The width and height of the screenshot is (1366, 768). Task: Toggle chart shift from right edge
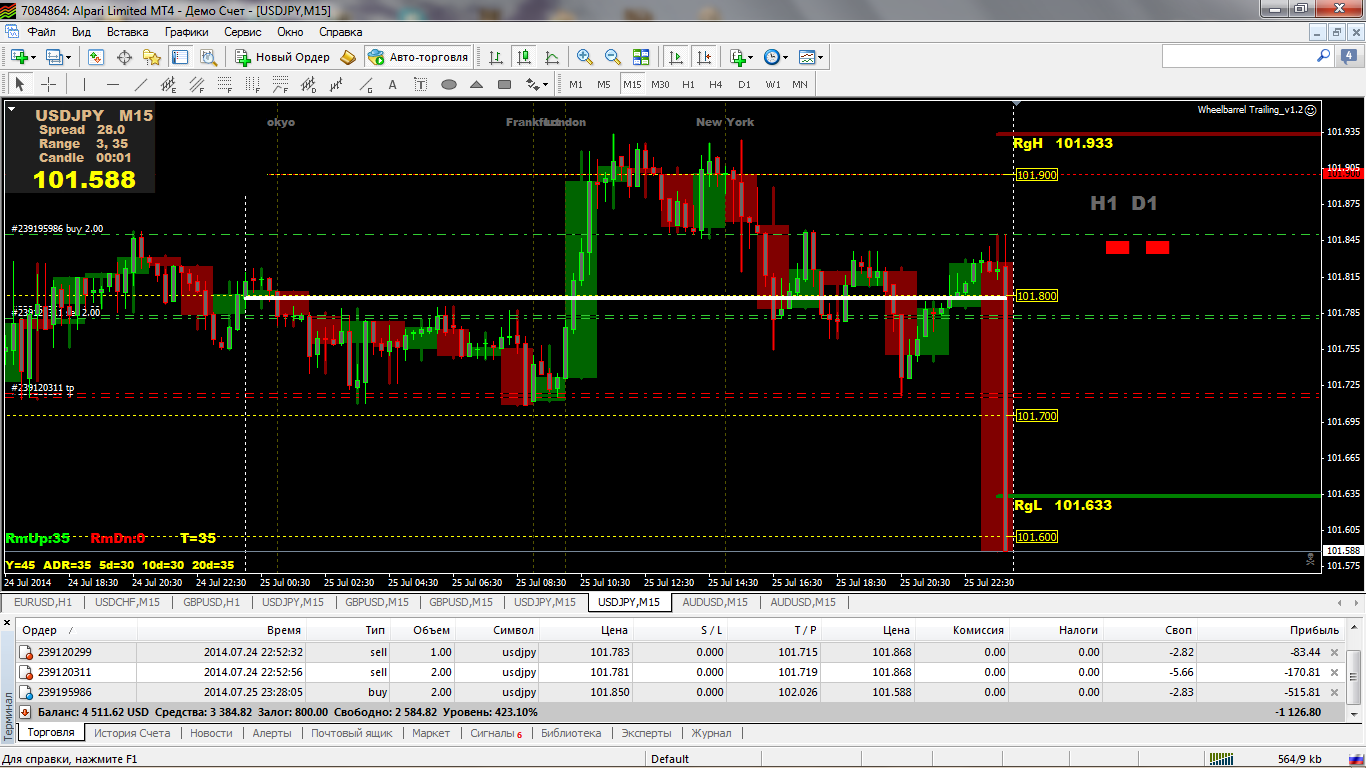(x=704, y=57)
